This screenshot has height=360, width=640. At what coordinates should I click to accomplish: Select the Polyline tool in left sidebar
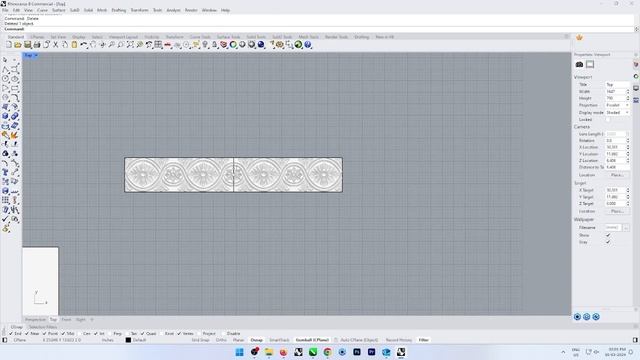click(6, 69)
